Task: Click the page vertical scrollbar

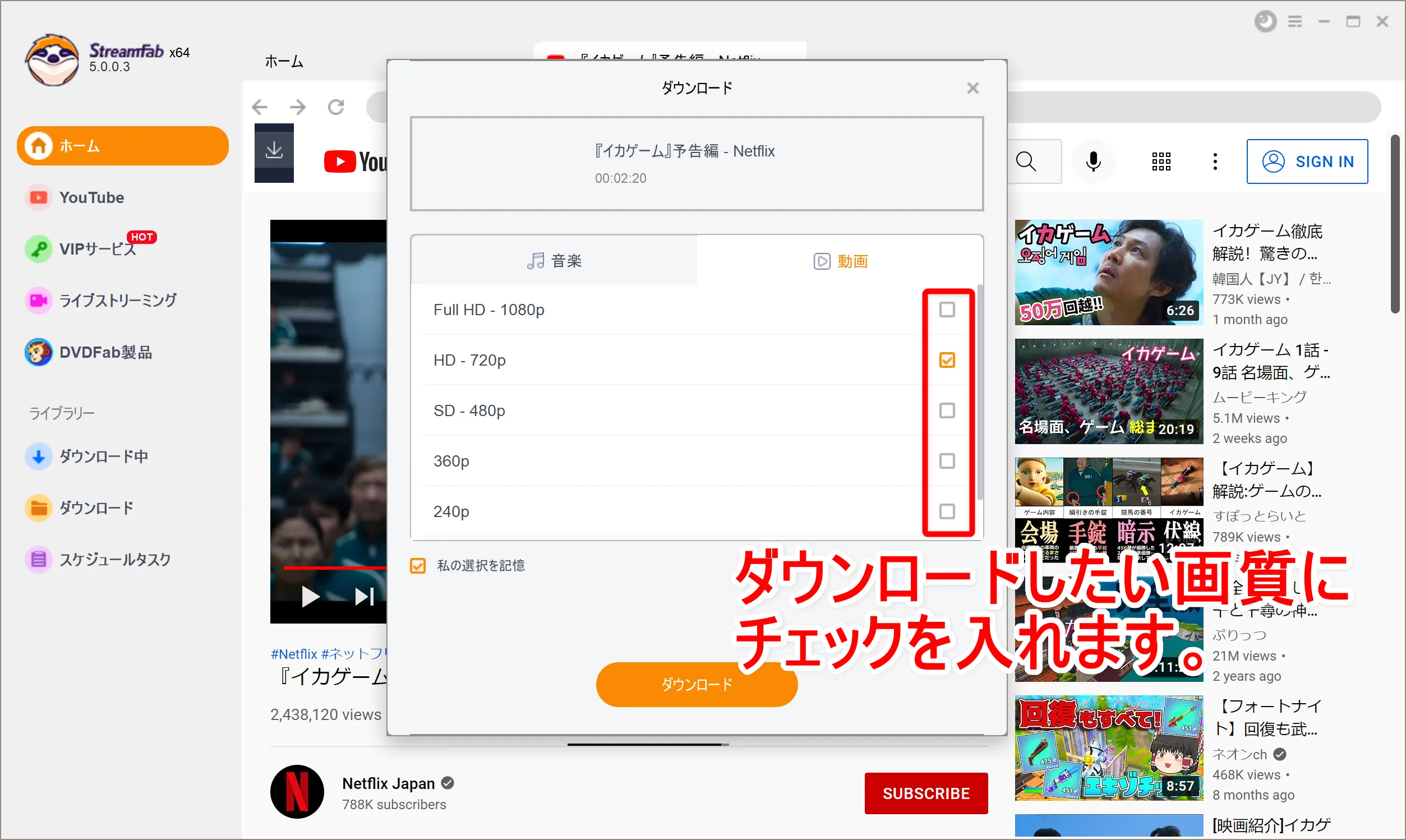Action: 1395,224
